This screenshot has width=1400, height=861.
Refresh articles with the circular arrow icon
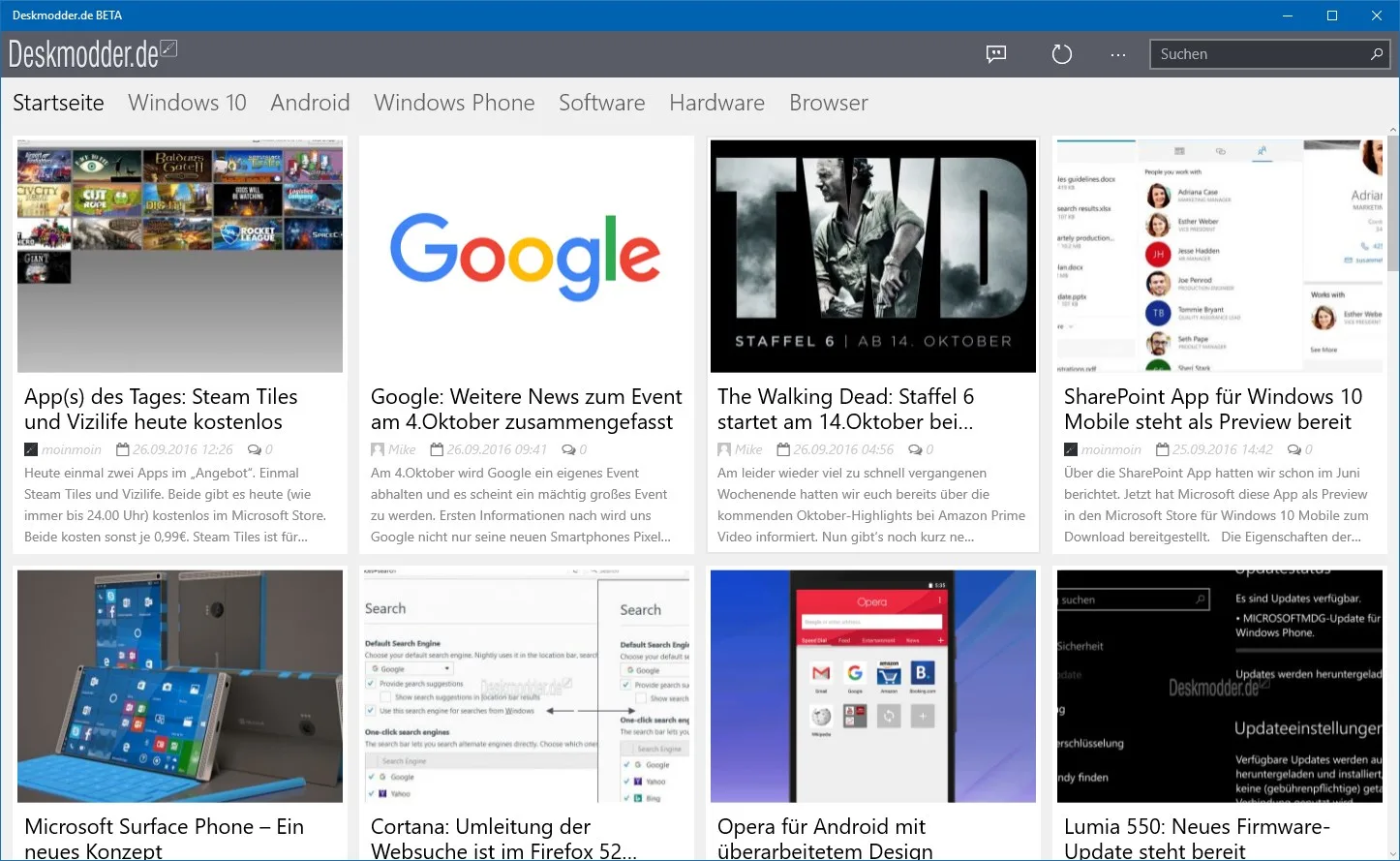coord(1062,54)
